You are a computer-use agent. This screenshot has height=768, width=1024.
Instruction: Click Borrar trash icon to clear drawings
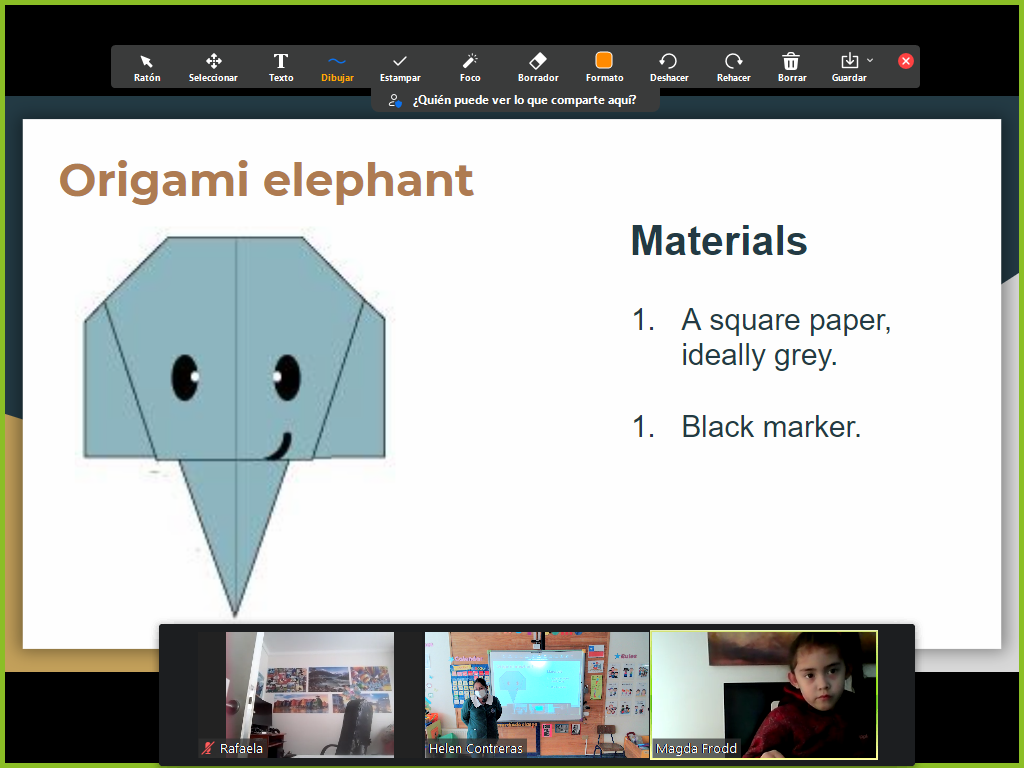(791, 67)
